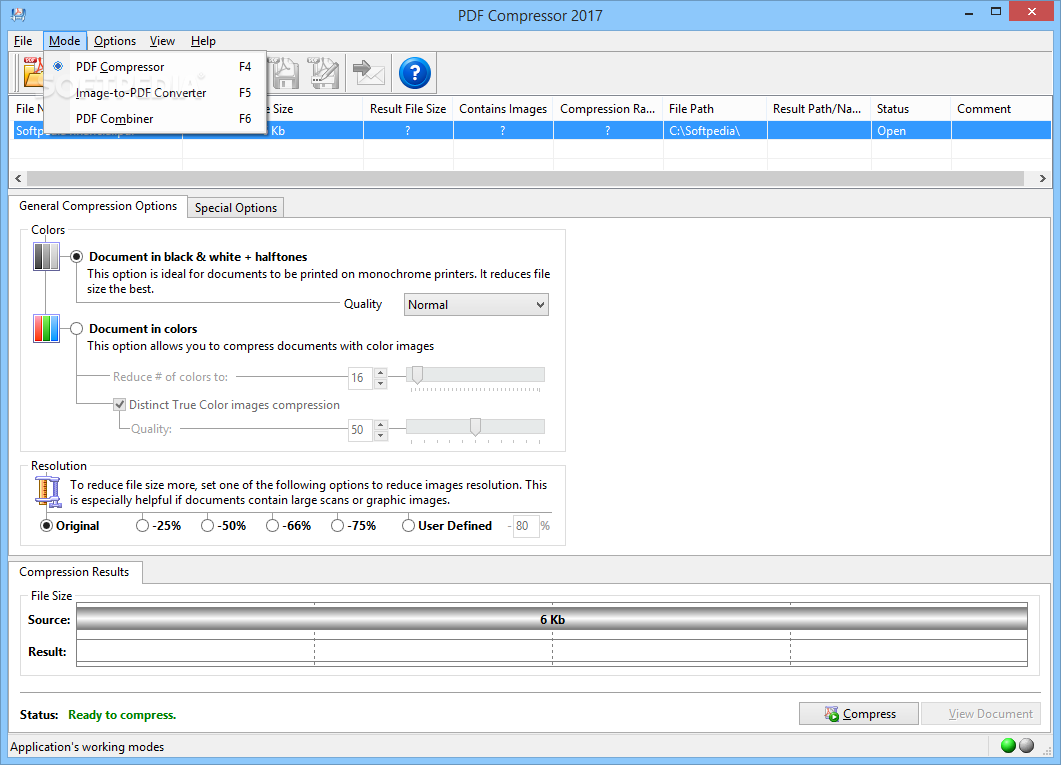Click the Source file size bar showing 6 Kb
The width and height of the screenshot is (1061, 765).
click(552, 619)
